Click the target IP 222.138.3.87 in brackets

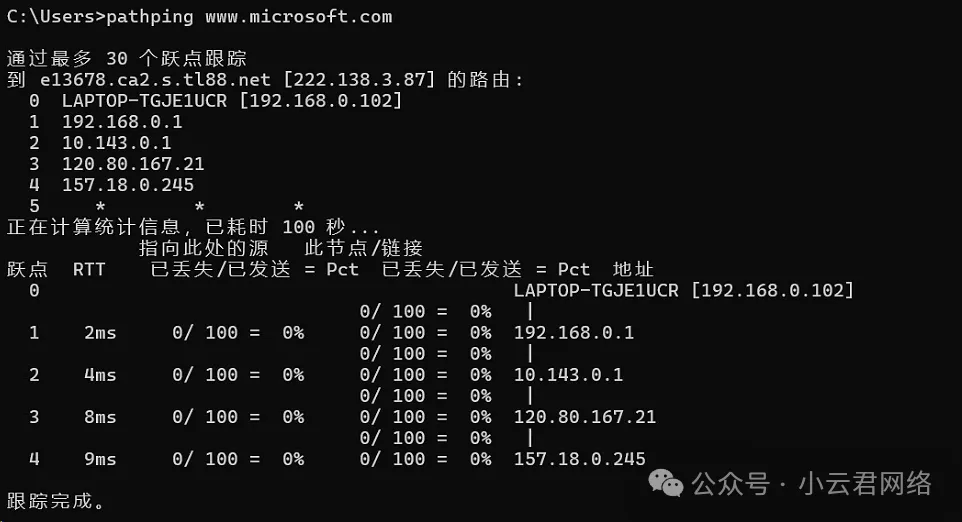[x=360, y=79]
